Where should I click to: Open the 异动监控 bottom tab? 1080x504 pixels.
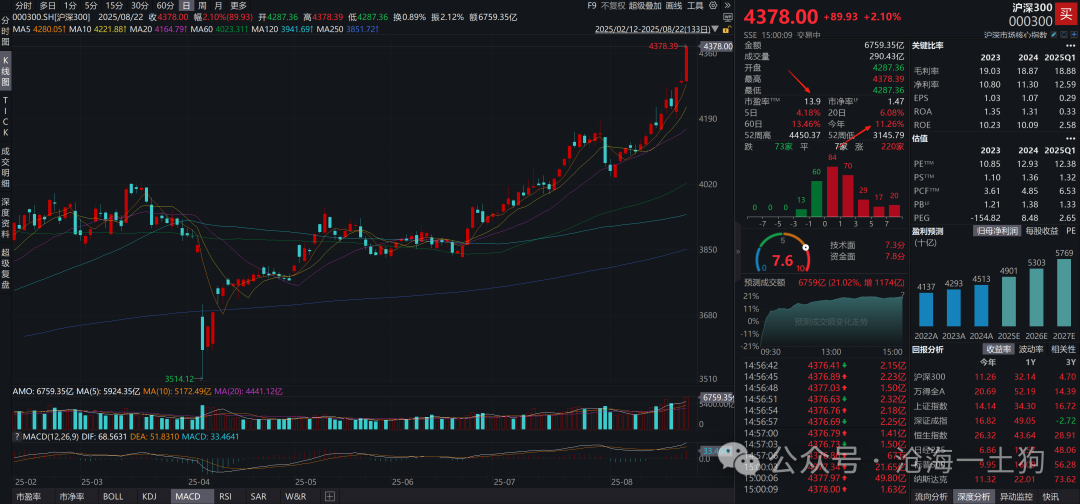point(1016,496)
